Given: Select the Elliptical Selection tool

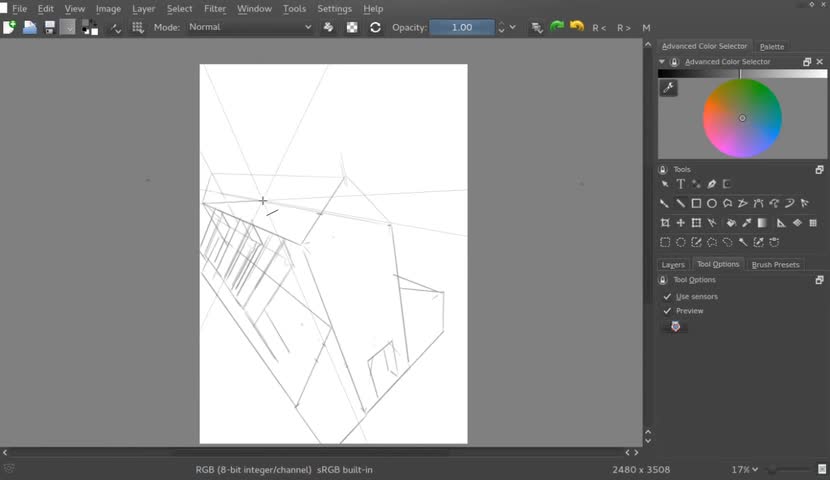Looking at the screenshot, I should [x=681, y=242].
